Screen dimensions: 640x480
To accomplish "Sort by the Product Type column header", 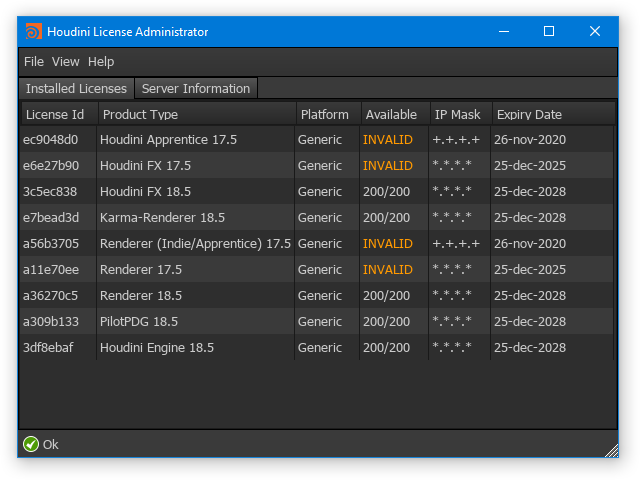I will click(197, 115).
